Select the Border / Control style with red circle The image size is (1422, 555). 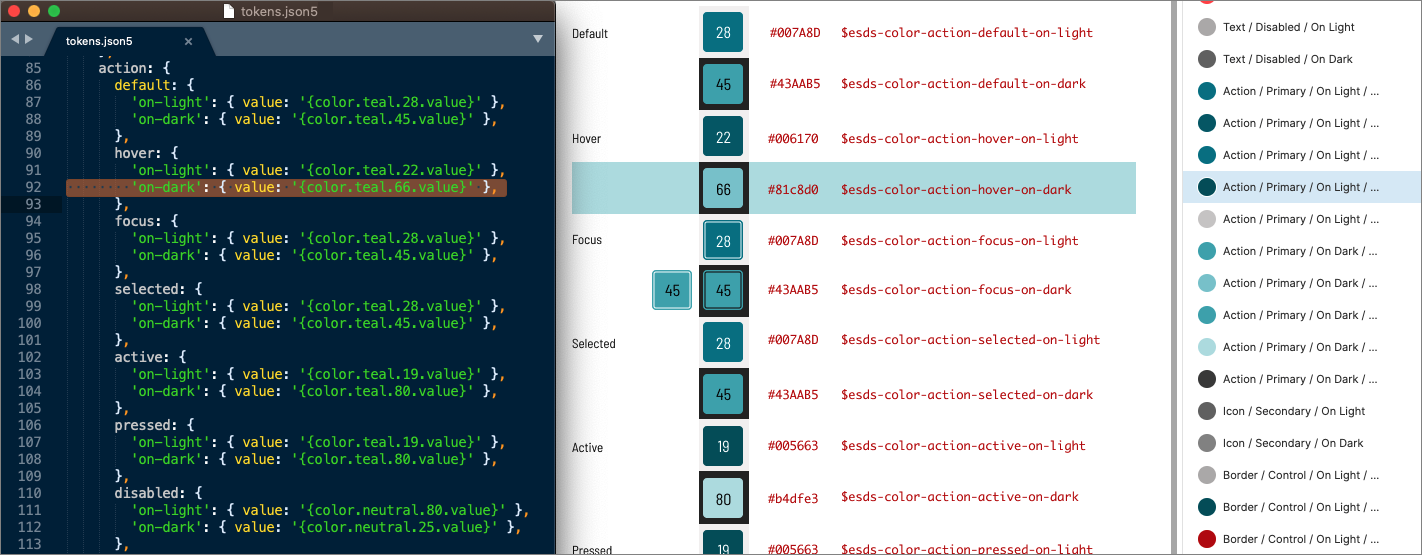coord(1302,539)
